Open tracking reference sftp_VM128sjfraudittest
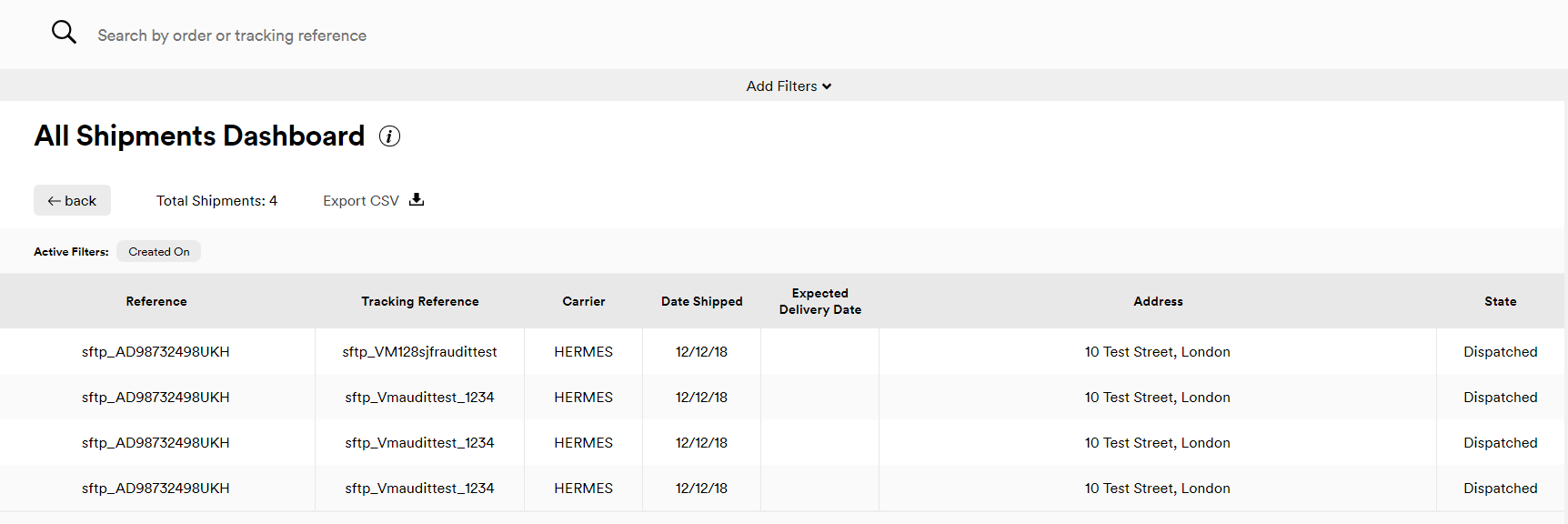Image resolution: width=1568 pixels, height=524 pixels. coord(419,352)
